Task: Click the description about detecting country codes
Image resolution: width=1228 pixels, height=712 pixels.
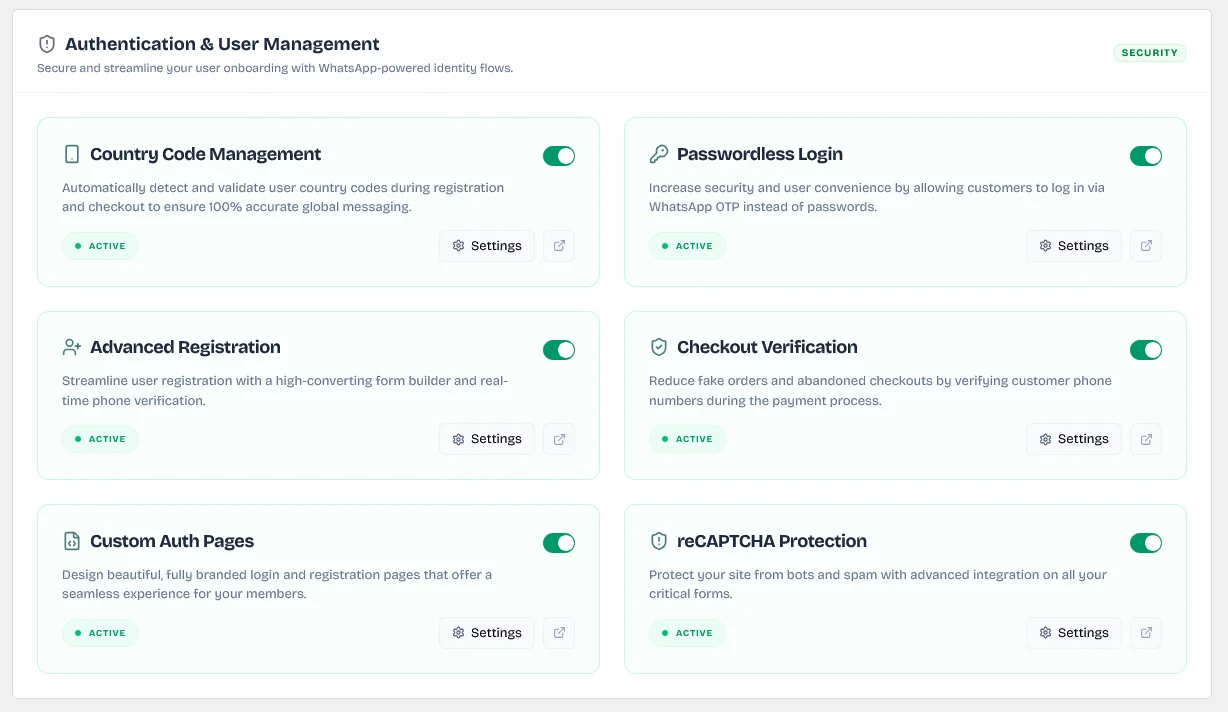Action: point(283,197)
